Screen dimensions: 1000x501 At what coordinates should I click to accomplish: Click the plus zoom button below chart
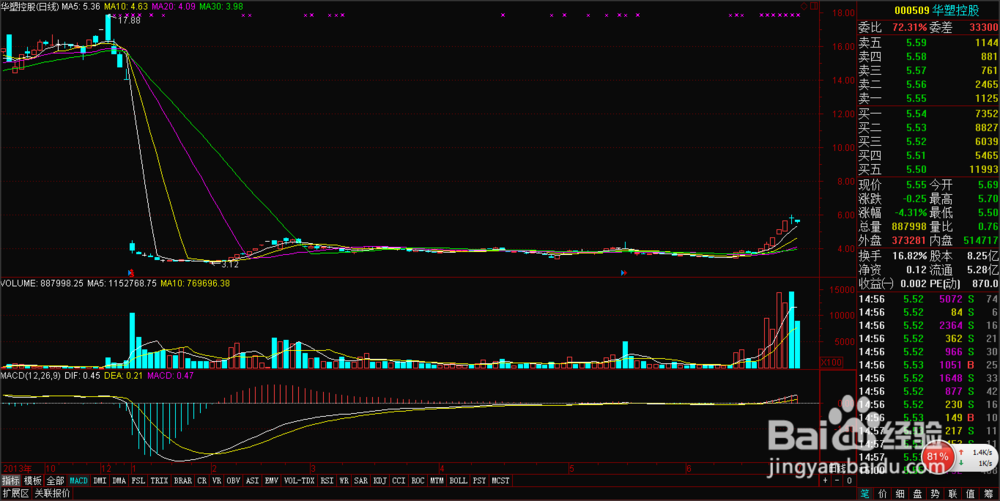pos(825,481)
